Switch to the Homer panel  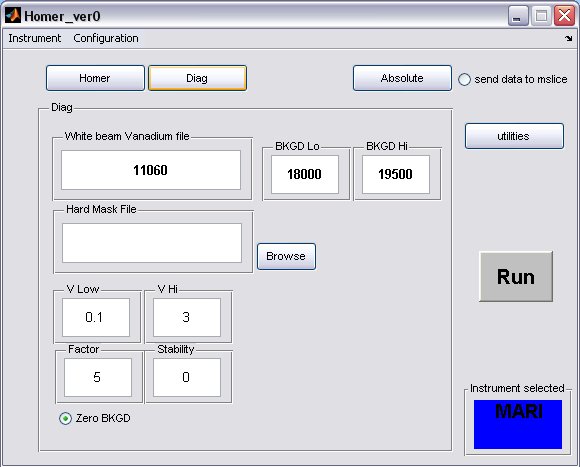(x=95, y=78)
